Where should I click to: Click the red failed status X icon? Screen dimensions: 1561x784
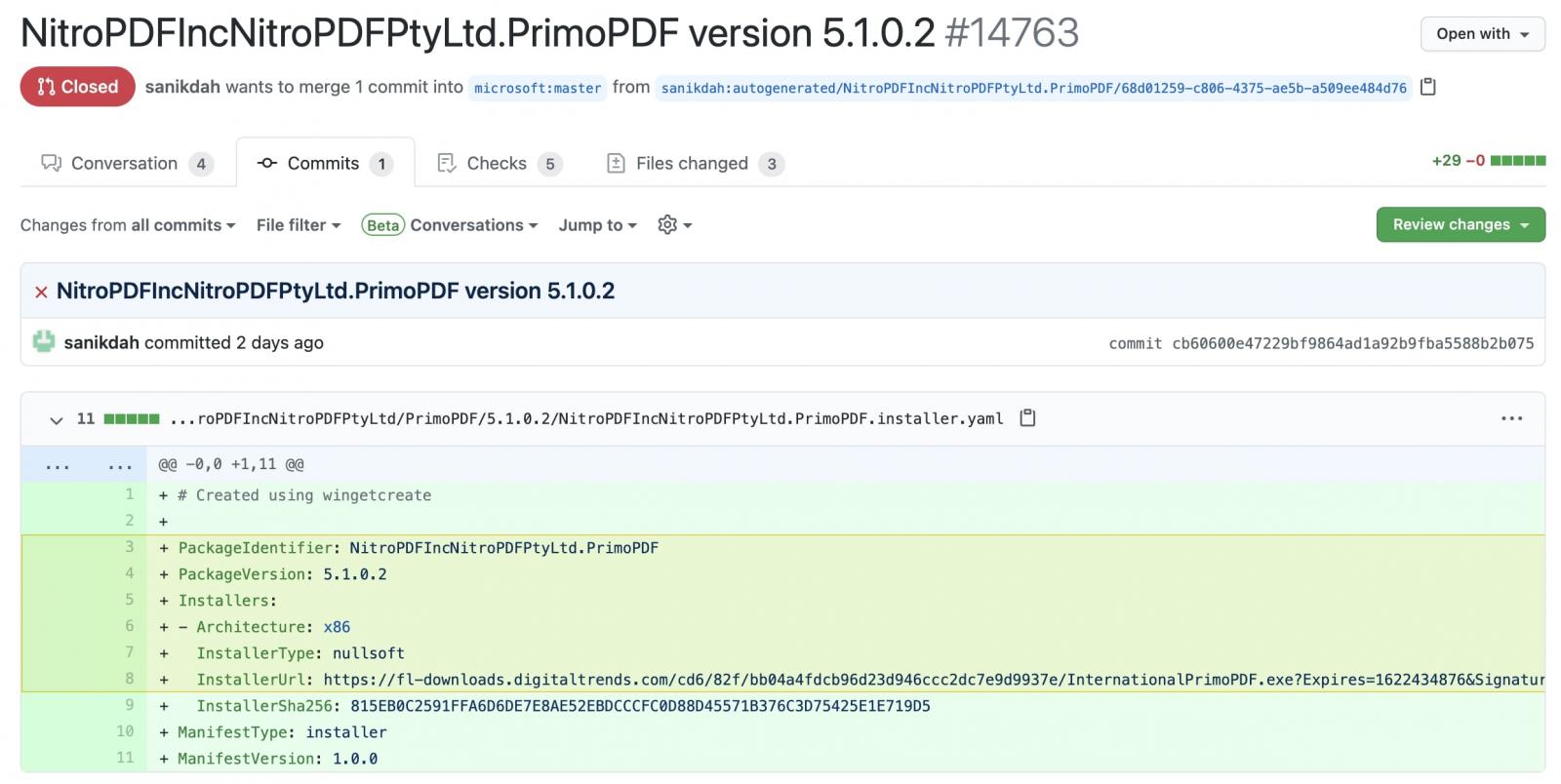point(41,292)
